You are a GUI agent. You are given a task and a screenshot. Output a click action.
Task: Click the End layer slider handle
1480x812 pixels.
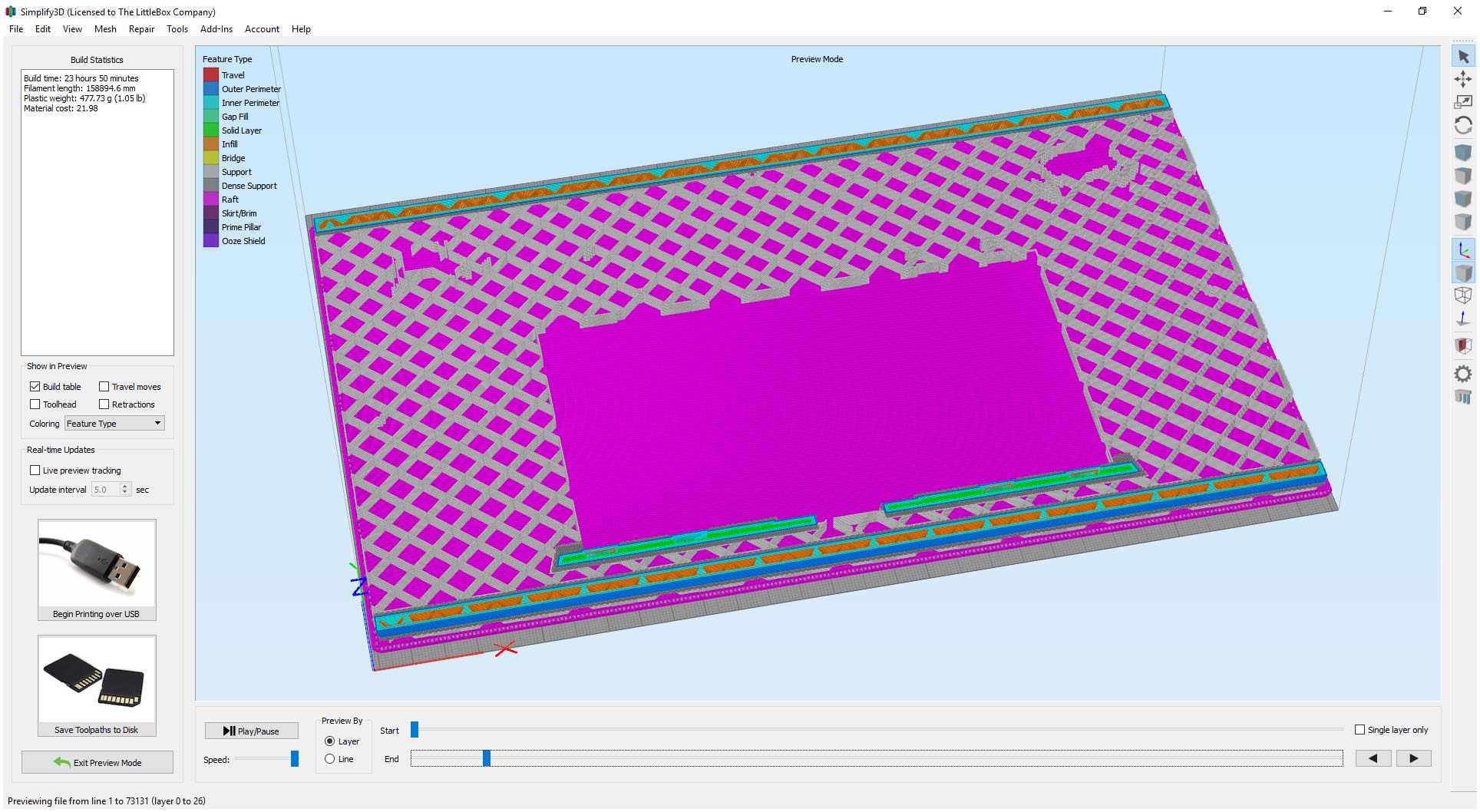coord(487,758)
